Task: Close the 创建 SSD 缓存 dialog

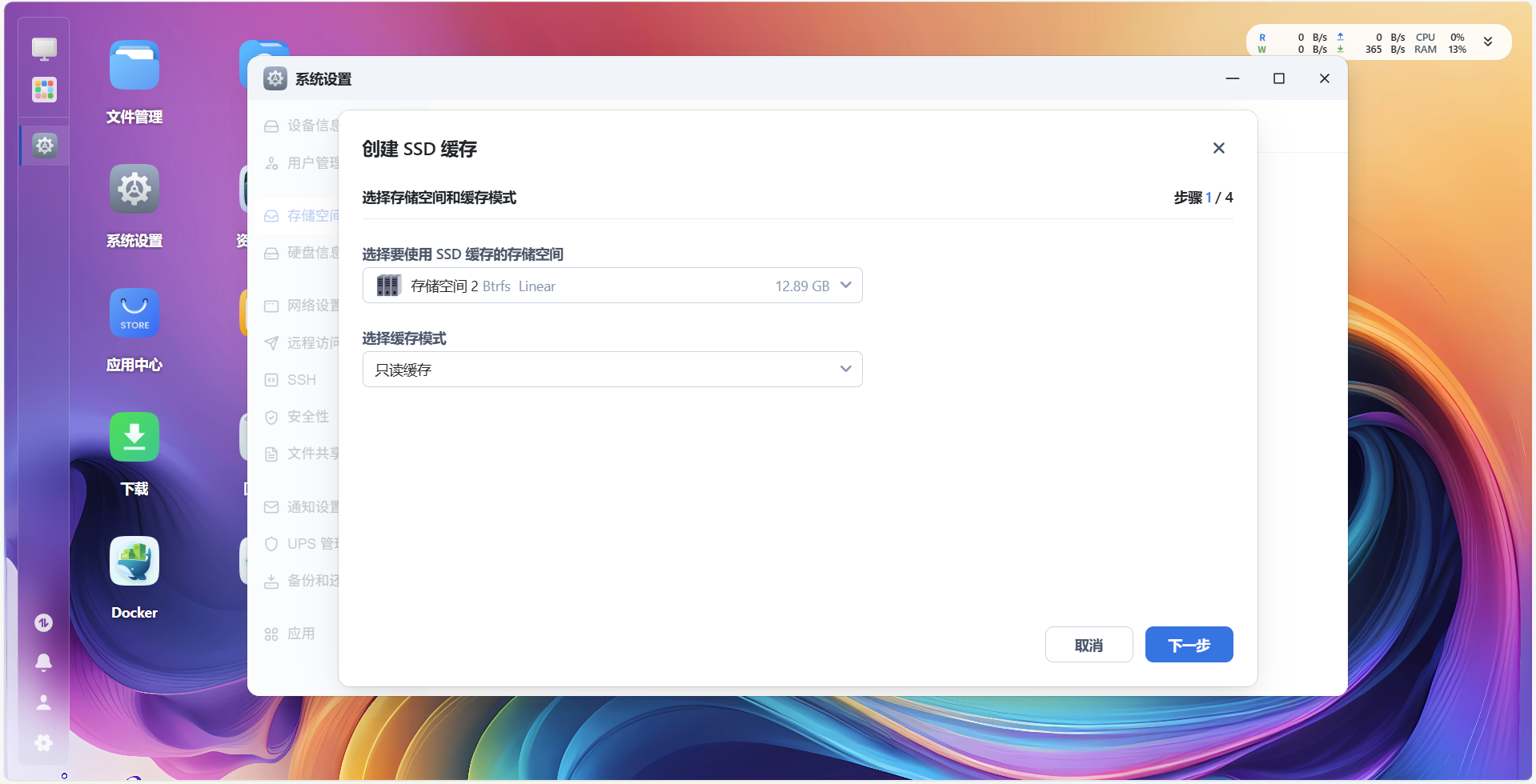Action: pyautogui.click(x=1219, y=148)
